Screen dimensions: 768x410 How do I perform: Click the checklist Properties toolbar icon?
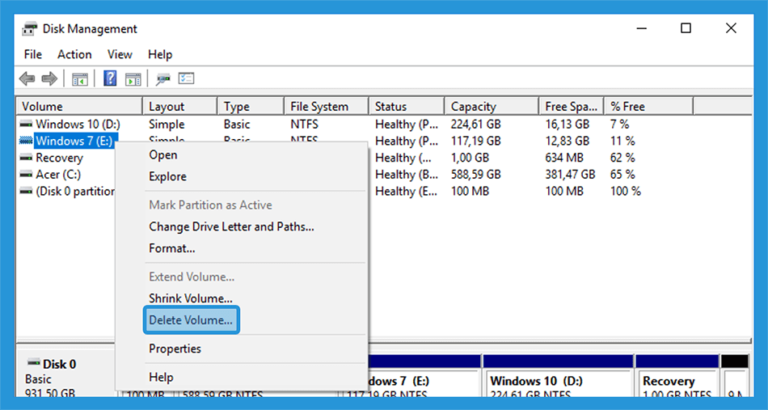(186, 78)
